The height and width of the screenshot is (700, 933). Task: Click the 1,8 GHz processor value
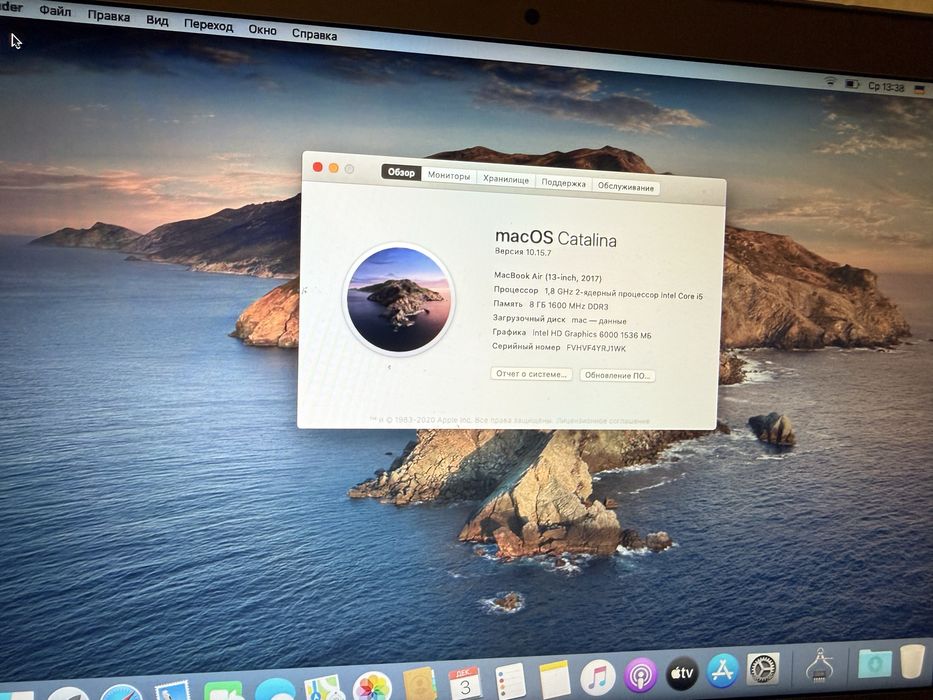click(624, 293)
